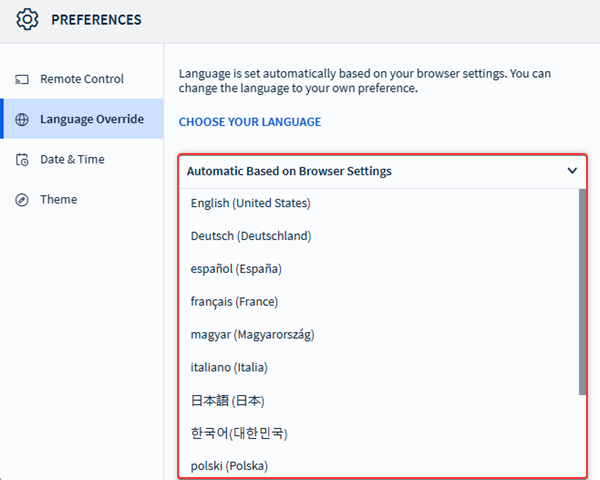Select the Language Override tab label
Viewport: 600px width, 480px height.
click(92, 119)
